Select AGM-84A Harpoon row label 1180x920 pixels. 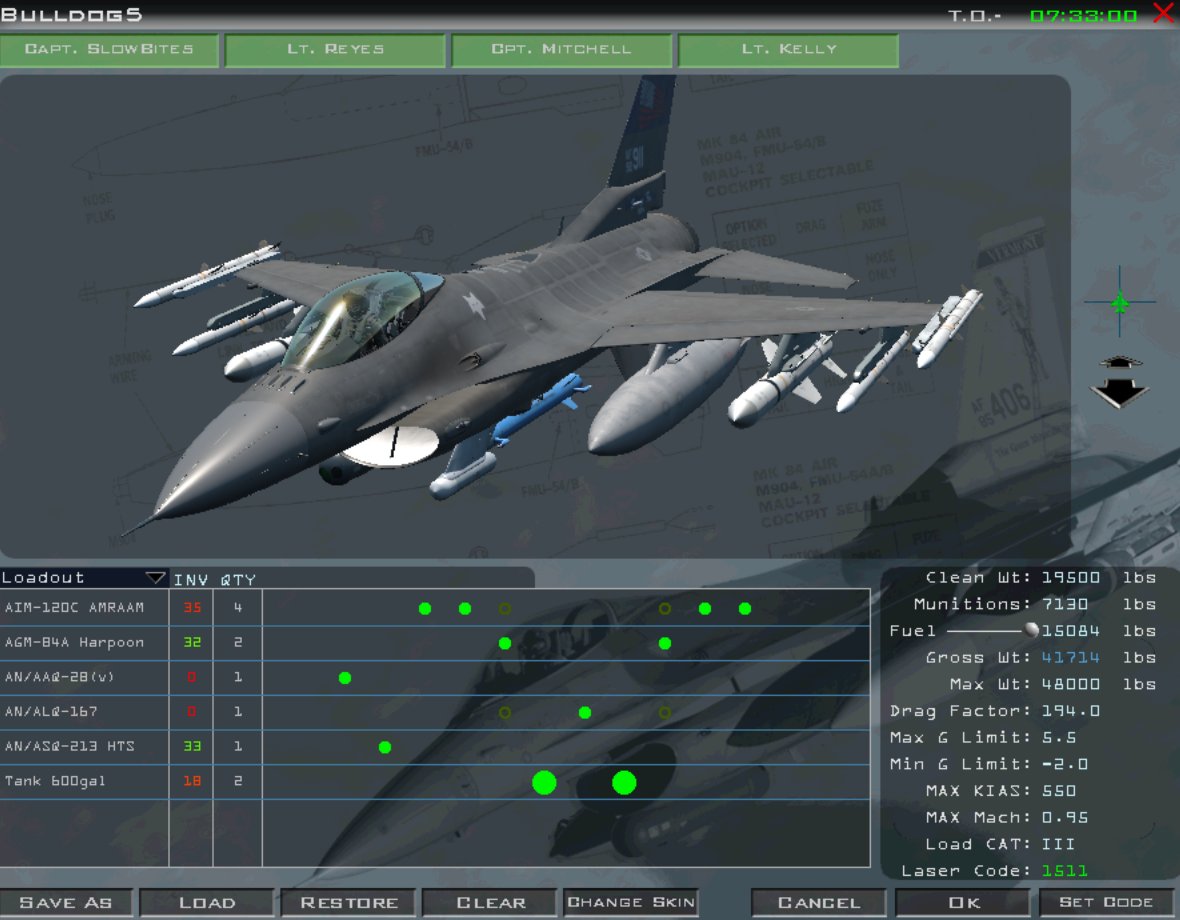click(75, 642)
